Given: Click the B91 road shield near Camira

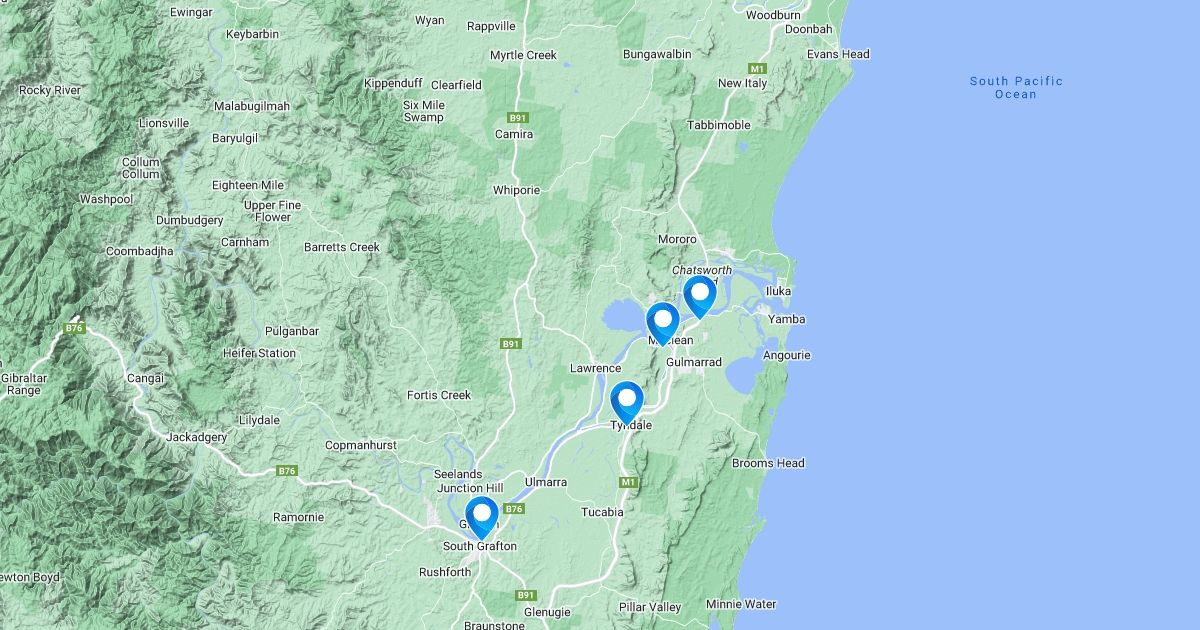Looking at the screenshot, I should tap(518, 118).
